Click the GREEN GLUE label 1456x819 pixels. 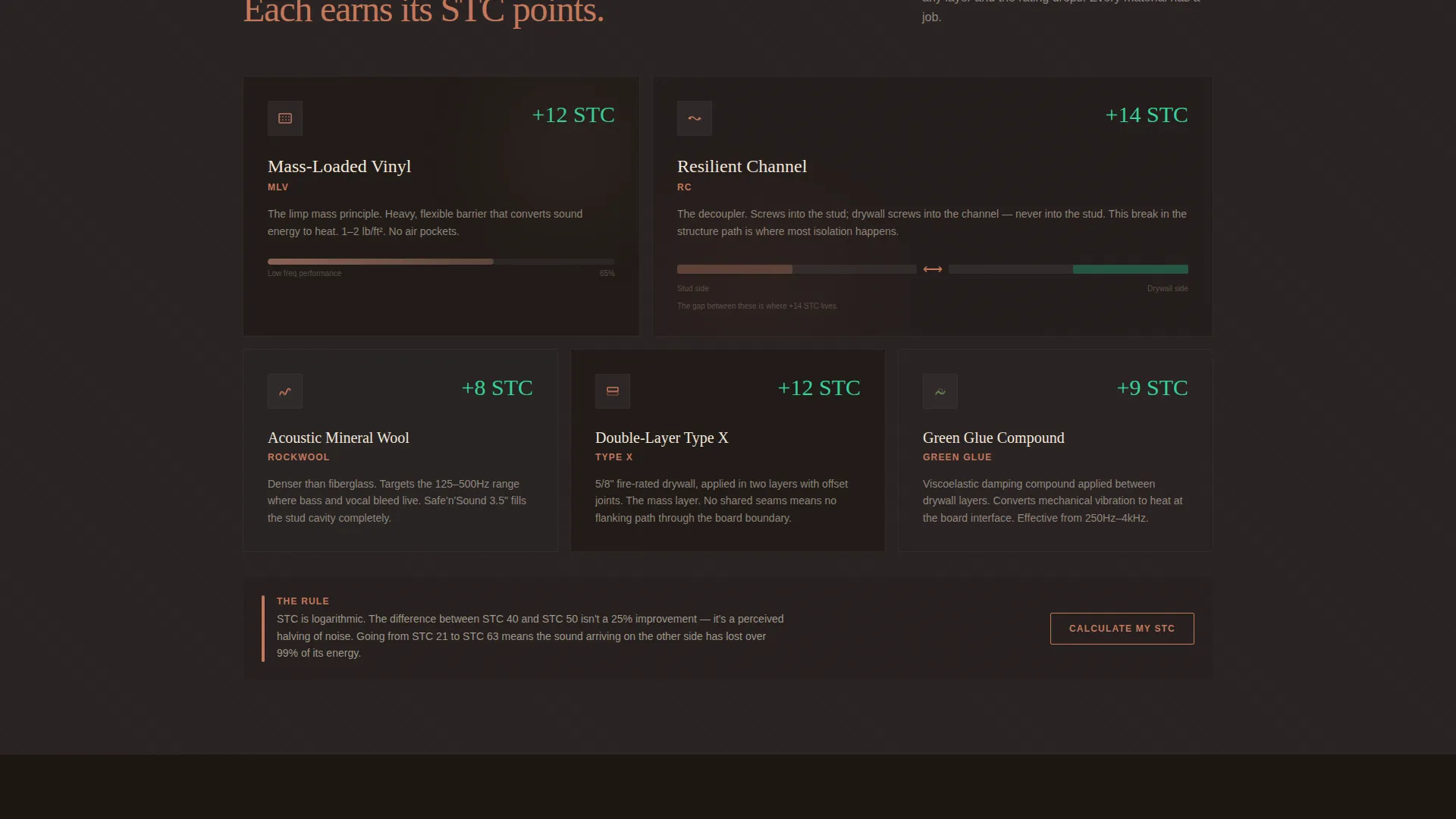tap(957, 457)
